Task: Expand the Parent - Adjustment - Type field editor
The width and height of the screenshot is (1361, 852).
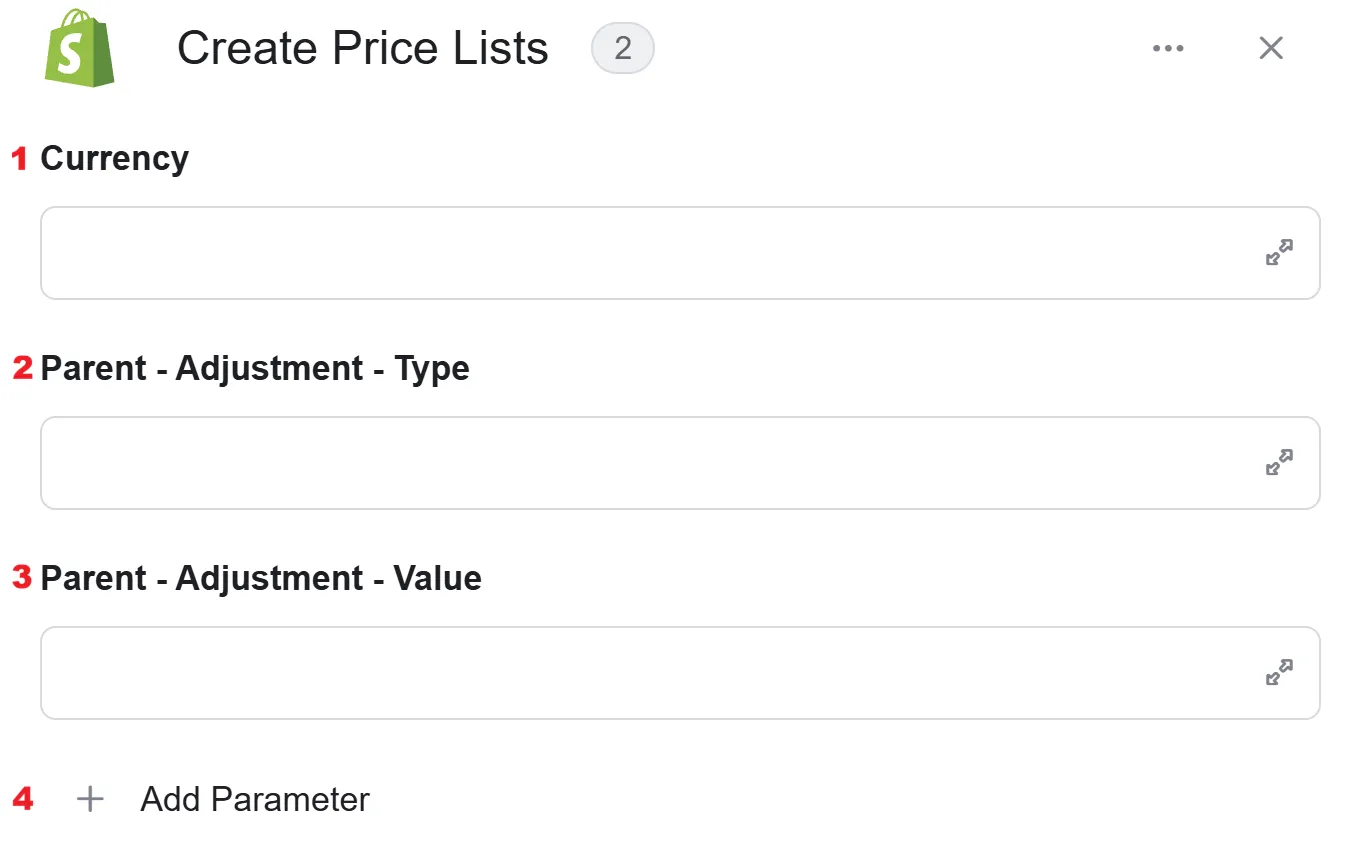Action: (1279, 463)
